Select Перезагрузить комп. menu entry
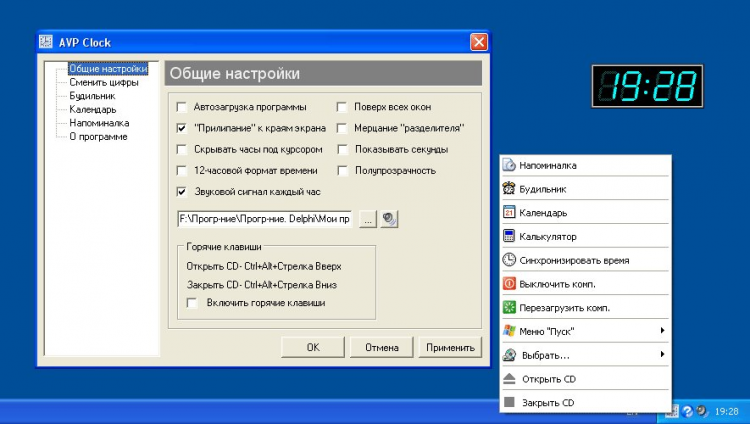 click(585, 307)
